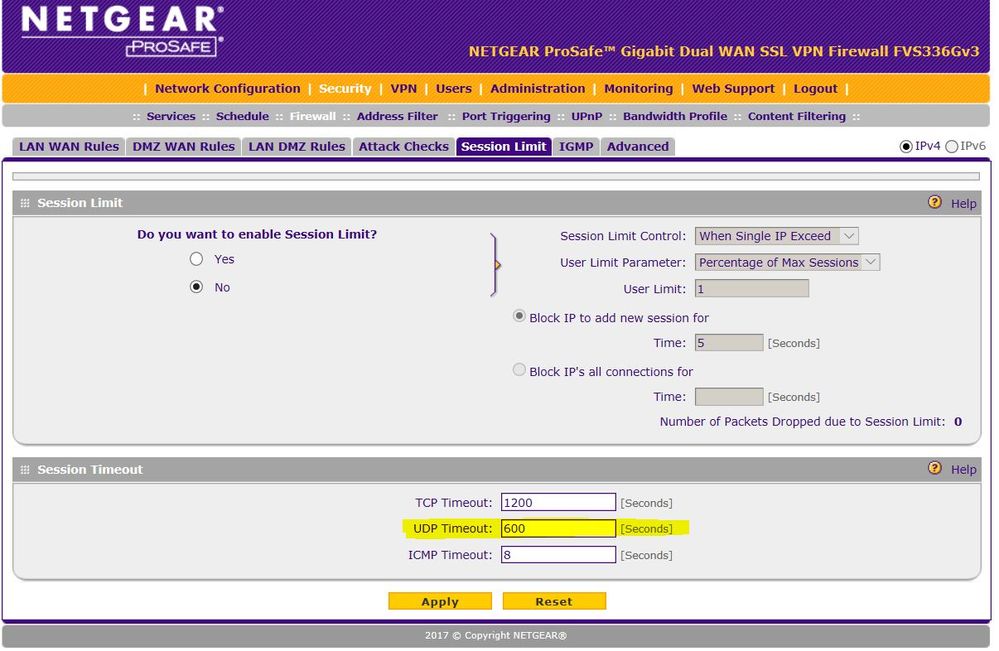This screenshot has width=999, height=651.
Task: Choose the IPv4 radio button
Action: coord(905,147)
